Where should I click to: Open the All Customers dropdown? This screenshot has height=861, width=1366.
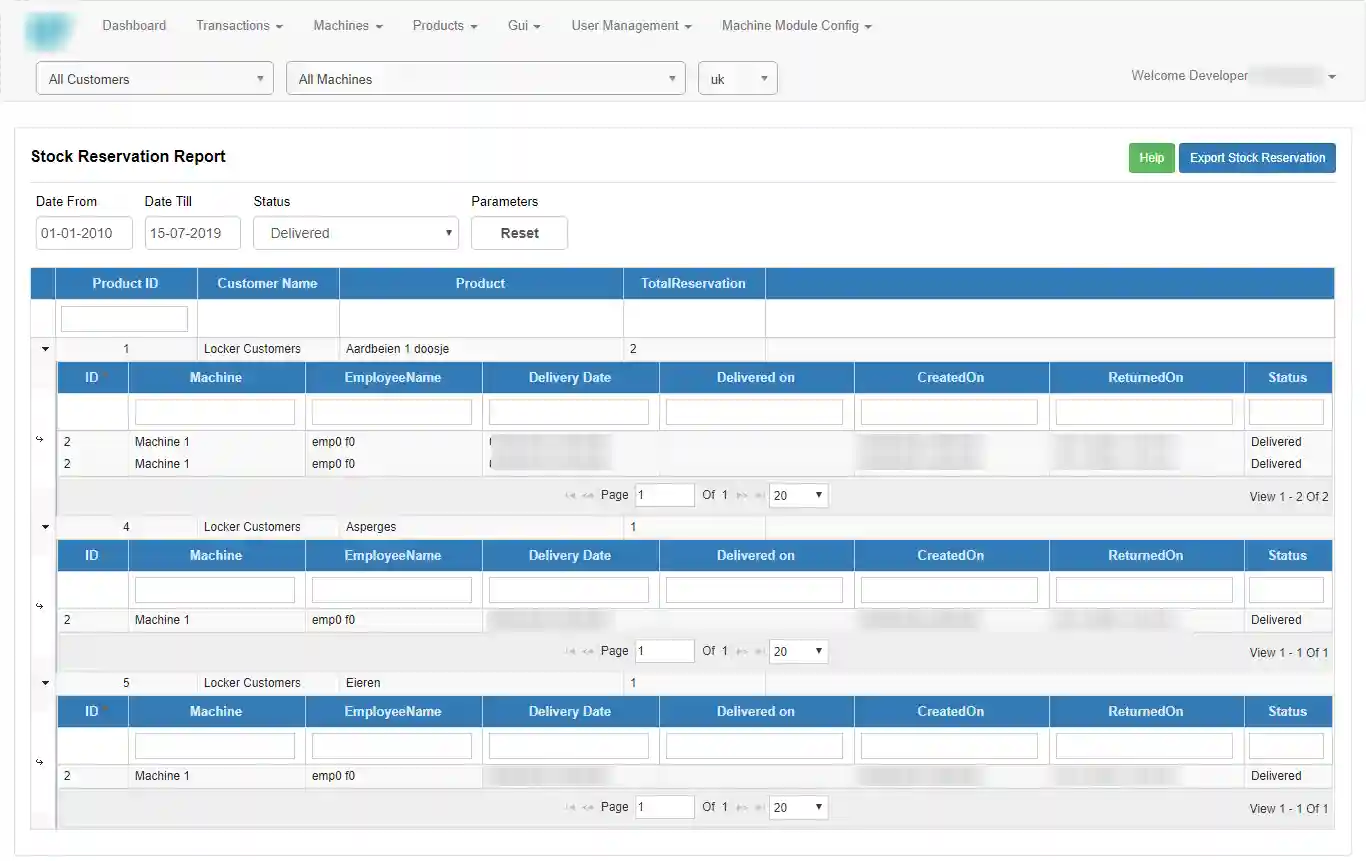pyautogui.click(x=155, y=79)
